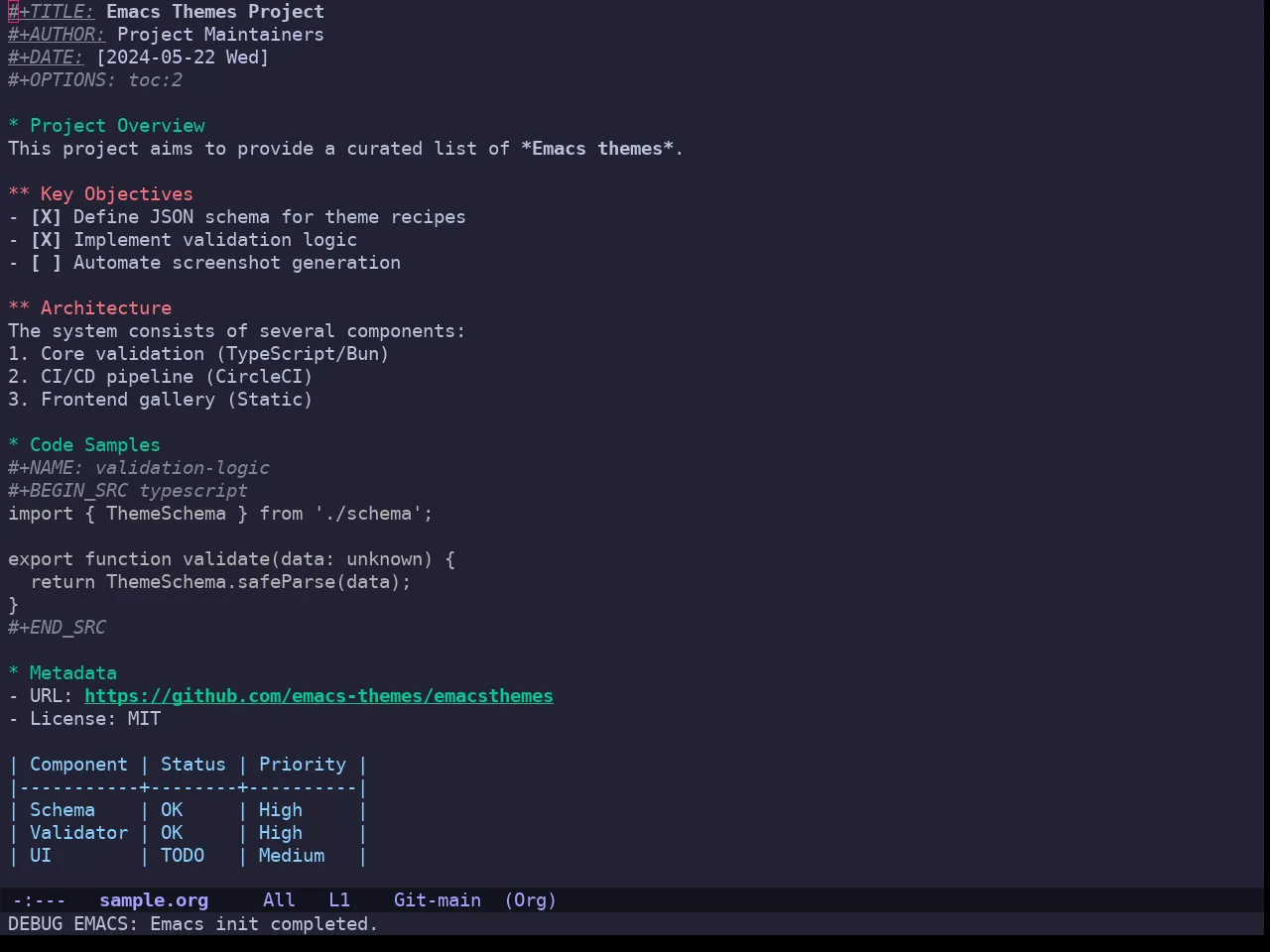Viewport: 1270px width, 952px height.
Task: Click the import ThemeSchema code line
Action: pyautogui.click(x=220, y=514)
